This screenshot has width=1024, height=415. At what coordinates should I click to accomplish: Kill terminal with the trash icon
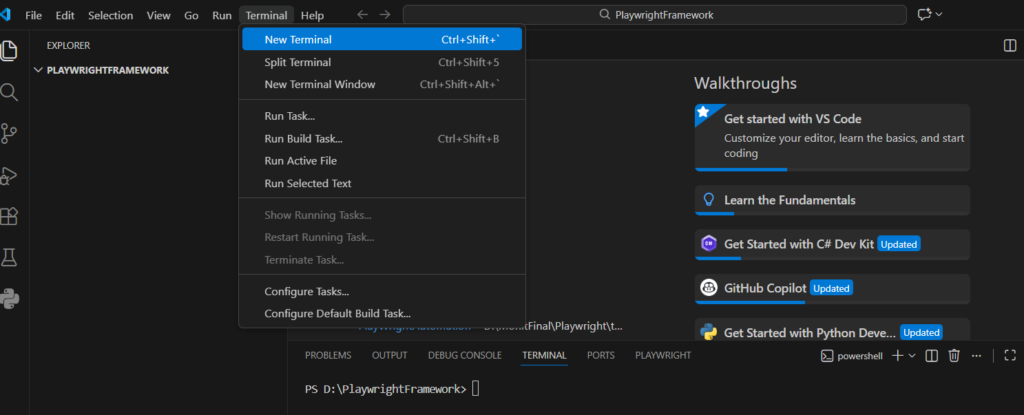tap(954, 356)
